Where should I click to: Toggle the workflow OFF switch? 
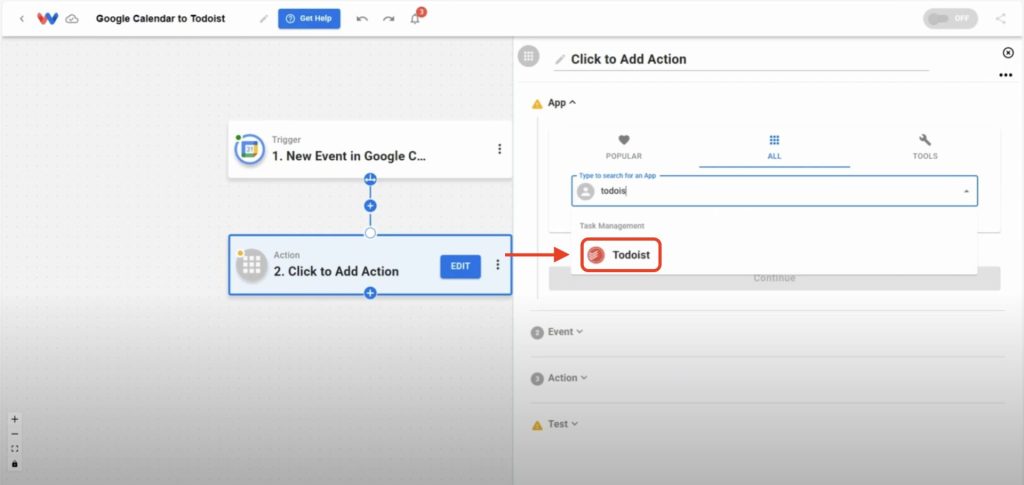point(950,18)
